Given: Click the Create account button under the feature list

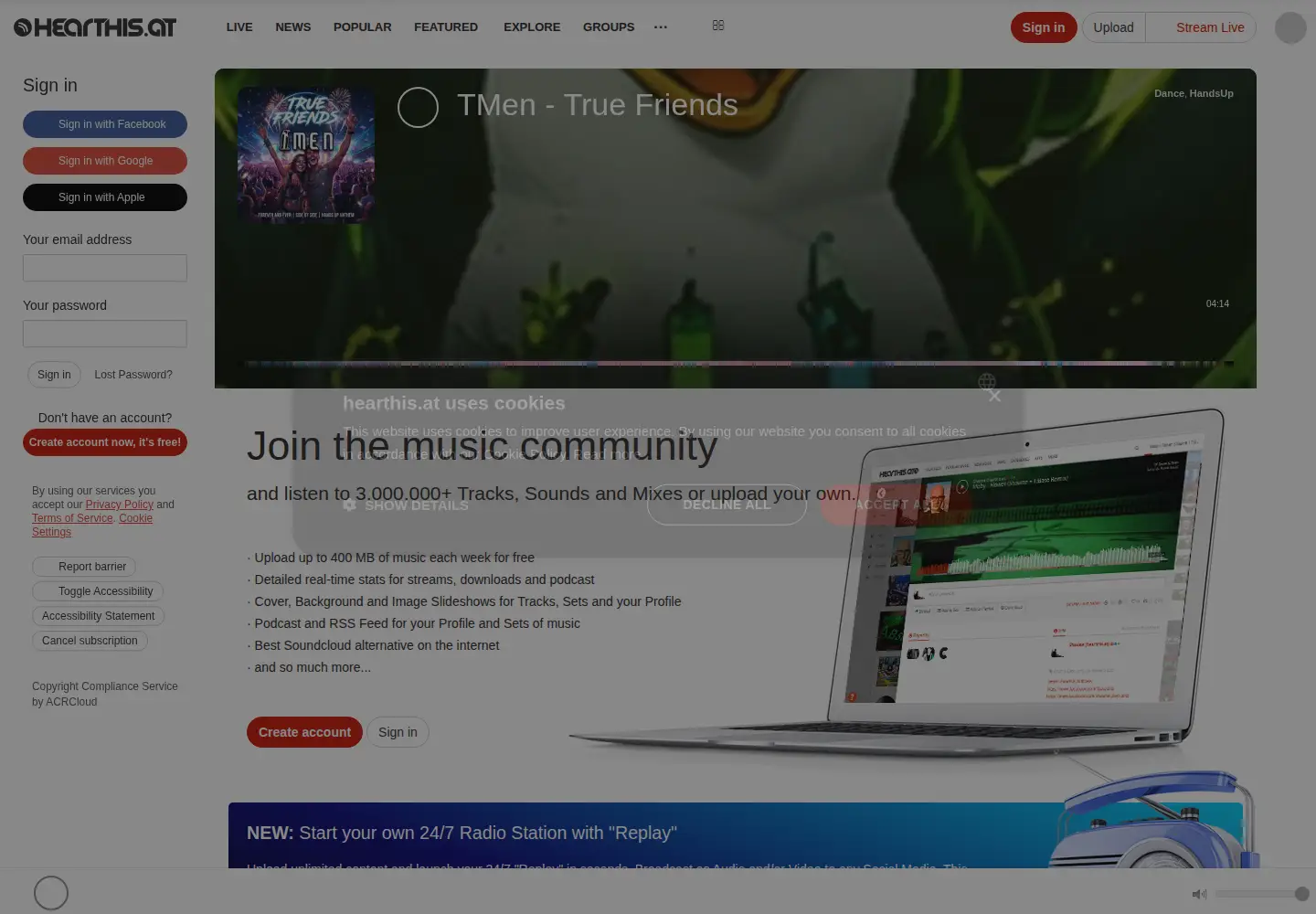Looking at the screenshot, I should point(304,732).
